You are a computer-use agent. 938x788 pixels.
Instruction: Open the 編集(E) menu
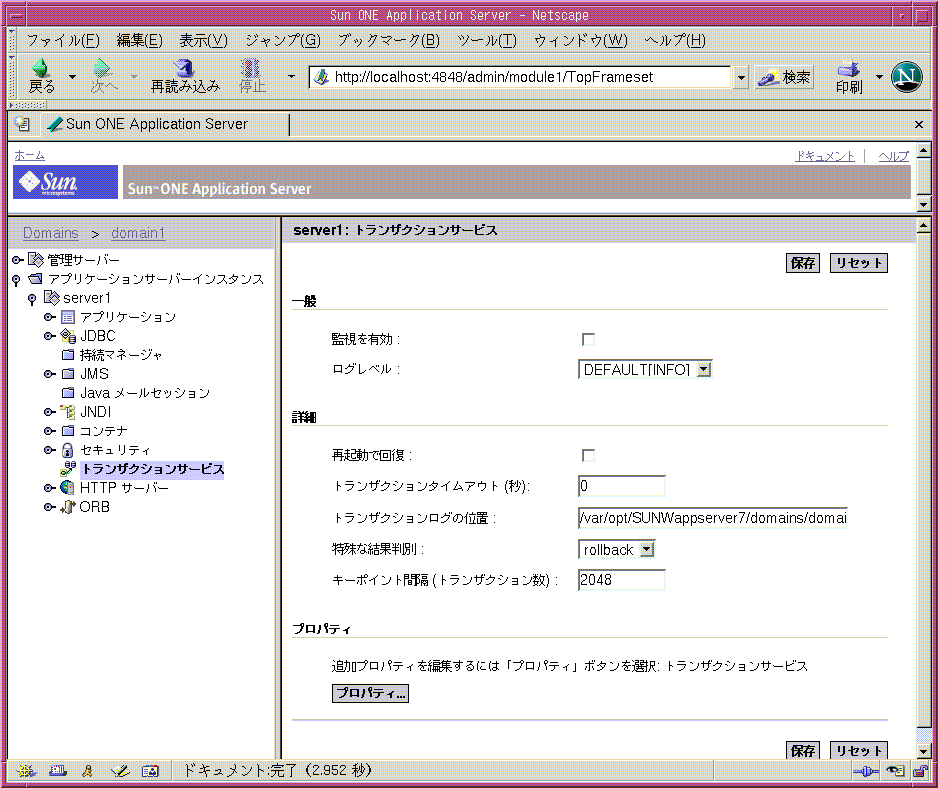[x=139, y=40]
